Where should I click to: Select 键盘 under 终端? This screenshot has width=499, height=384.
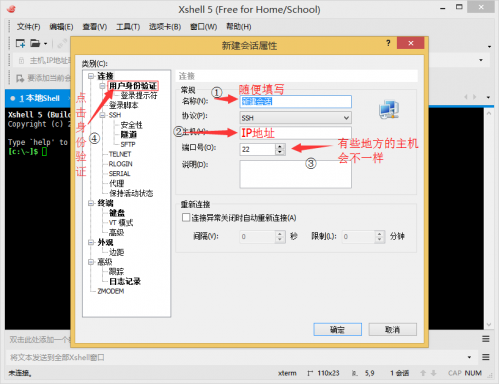click(117, 213)
